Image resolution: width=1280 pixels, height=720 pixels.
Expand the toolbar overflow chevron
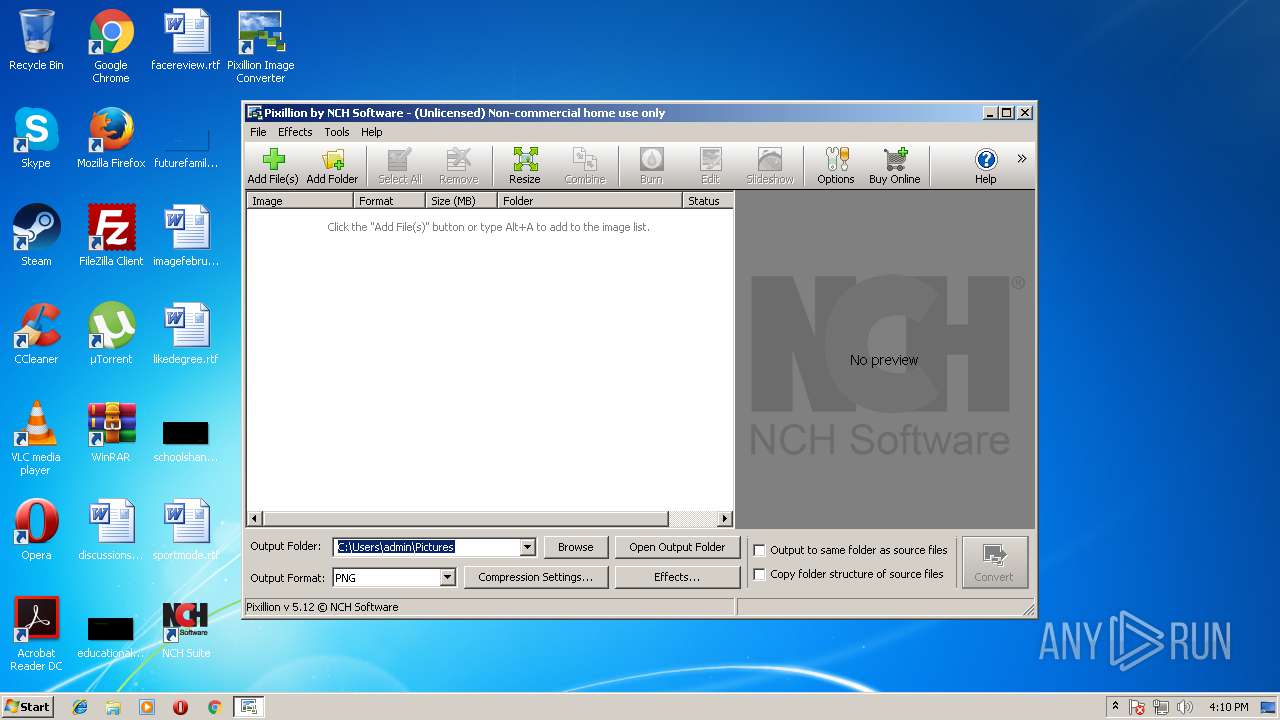click(1022, 158)
